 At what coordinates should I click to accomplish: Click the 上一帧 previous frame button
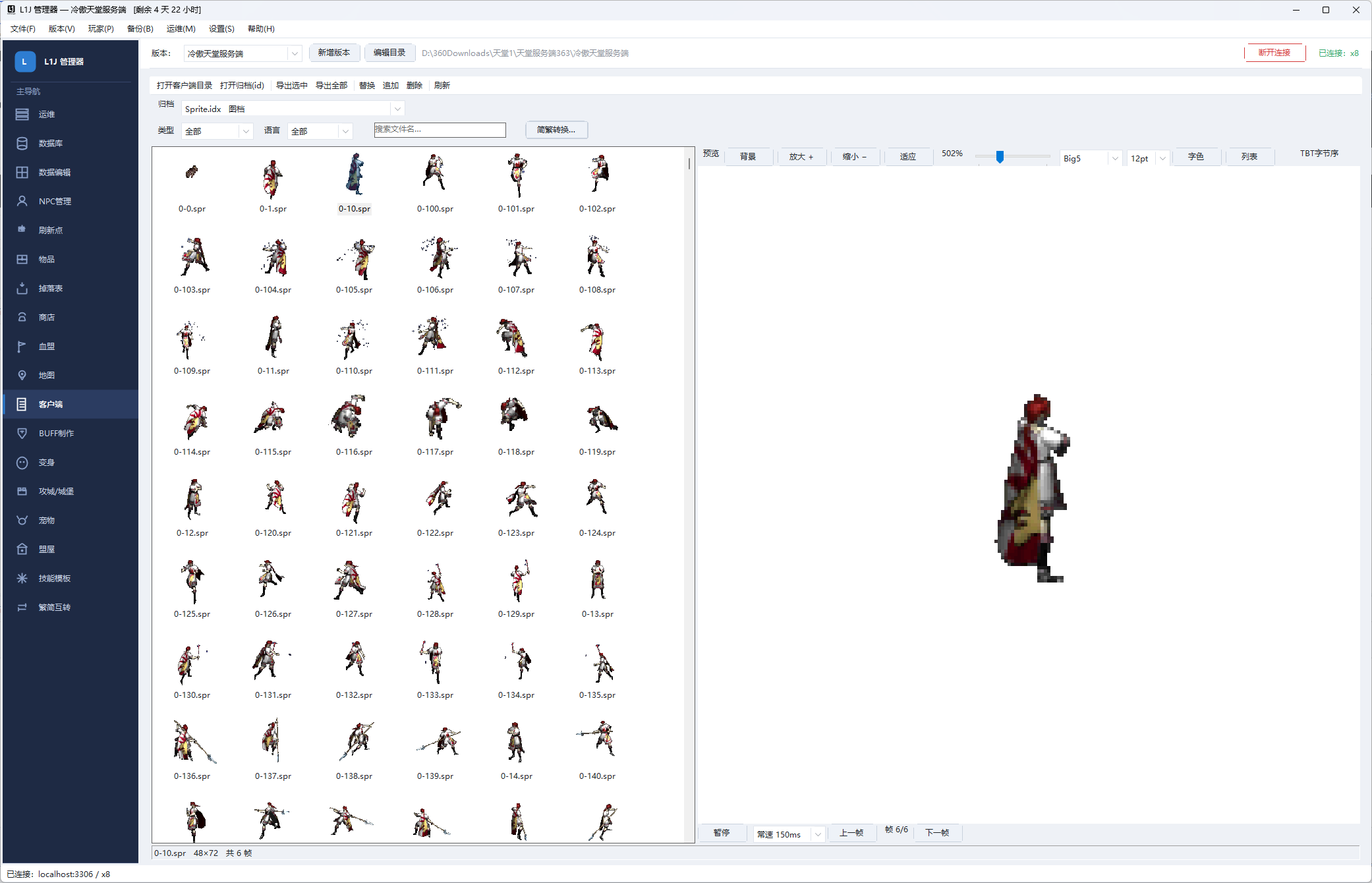click(x=851, y=833)
